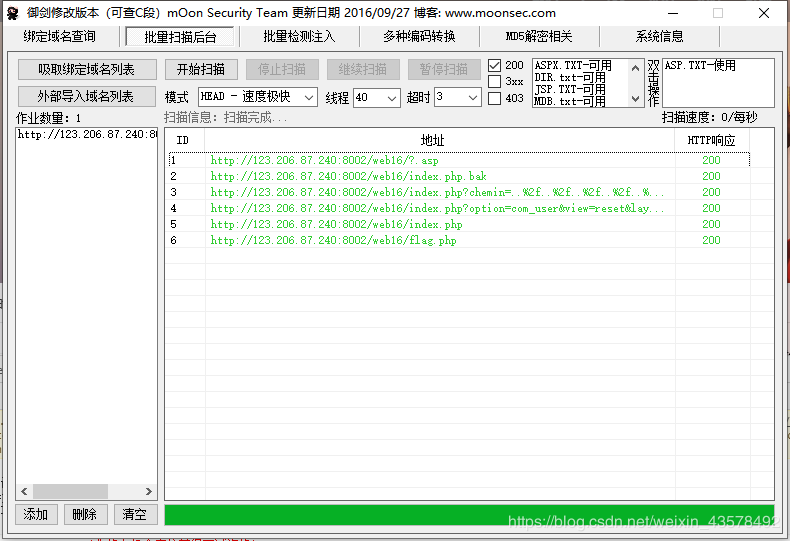
Task: Select DIR.txt-可用 in dictionary list
Action: click(x=570, y=78)
